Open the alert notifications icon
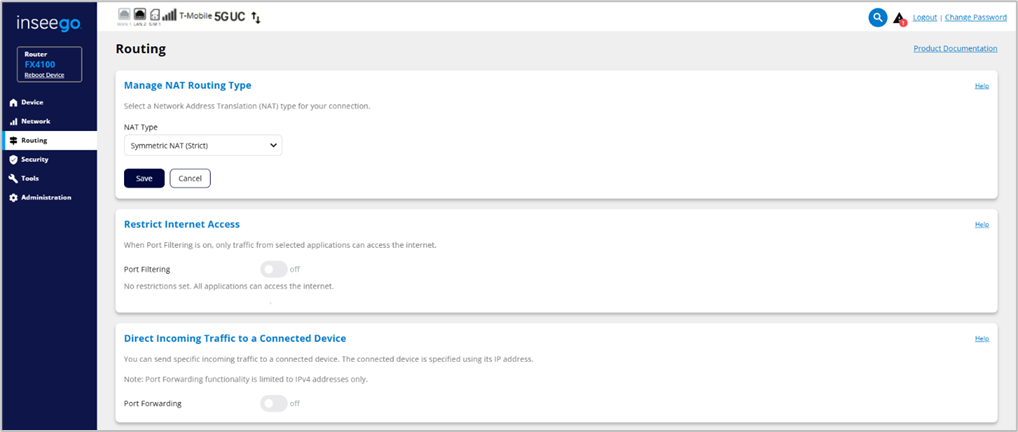Screen dimensions: 1018x432 pyautogui.click(x=900, y=18)
